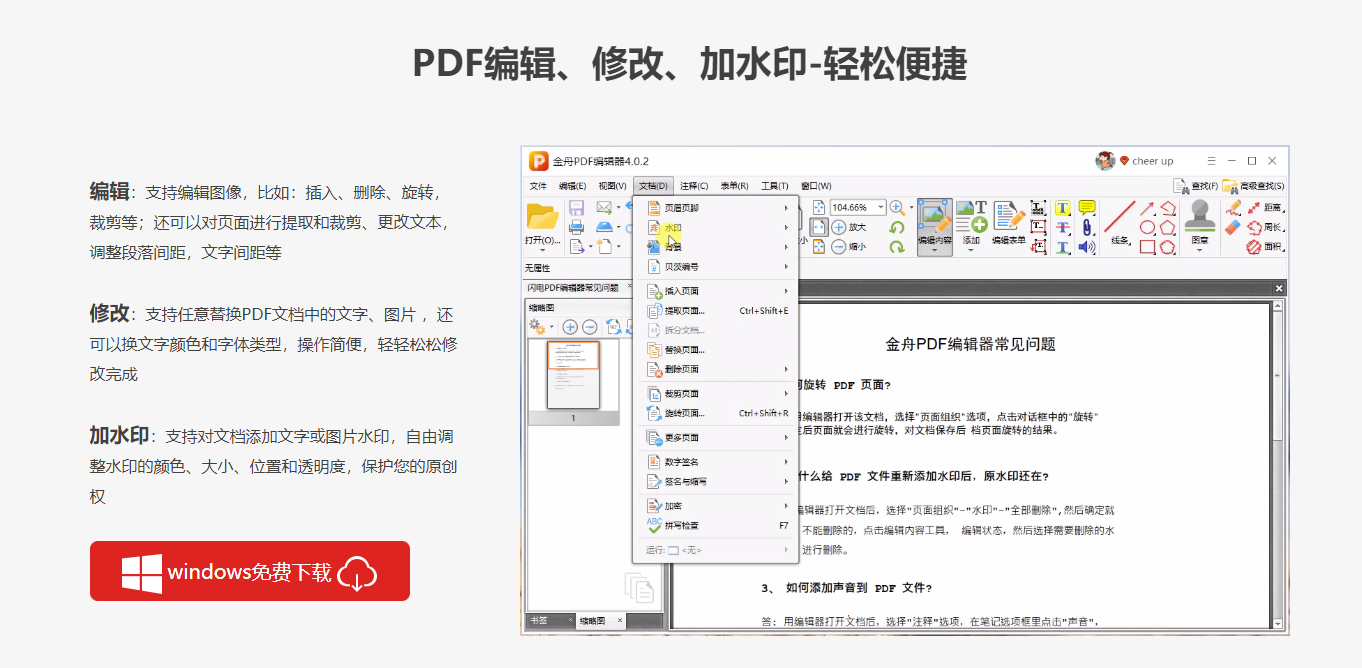
Task: Select the red oval shape tool
Action: [x=1148, y=228]
